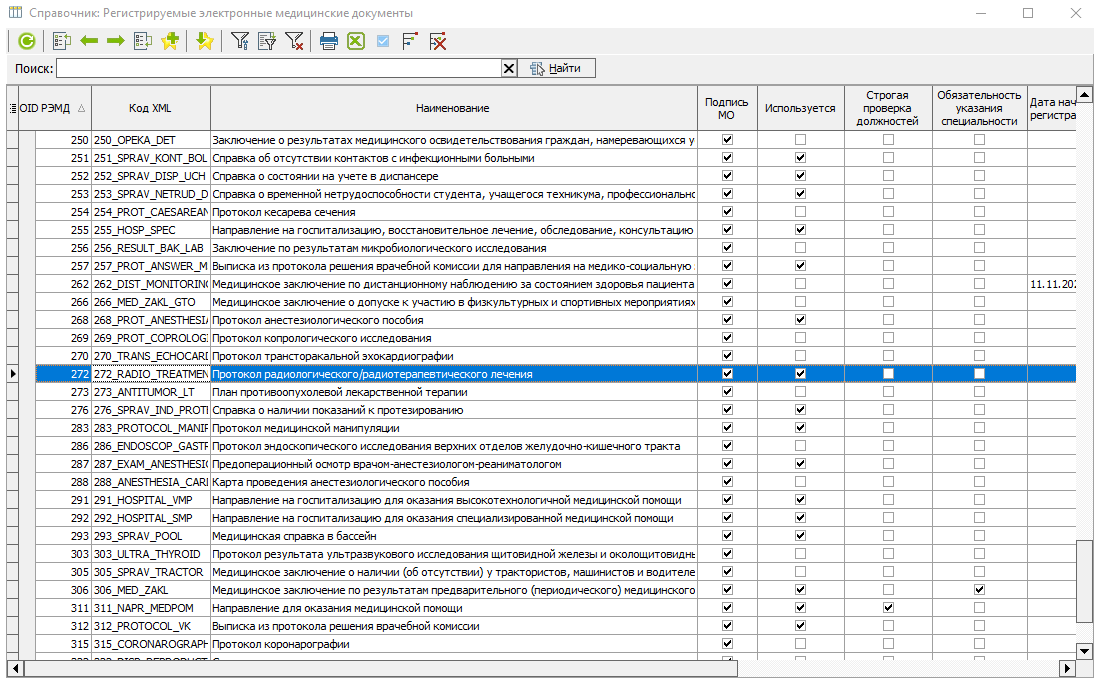
Task: Export to Excel green icon
Action: point(356,41)
